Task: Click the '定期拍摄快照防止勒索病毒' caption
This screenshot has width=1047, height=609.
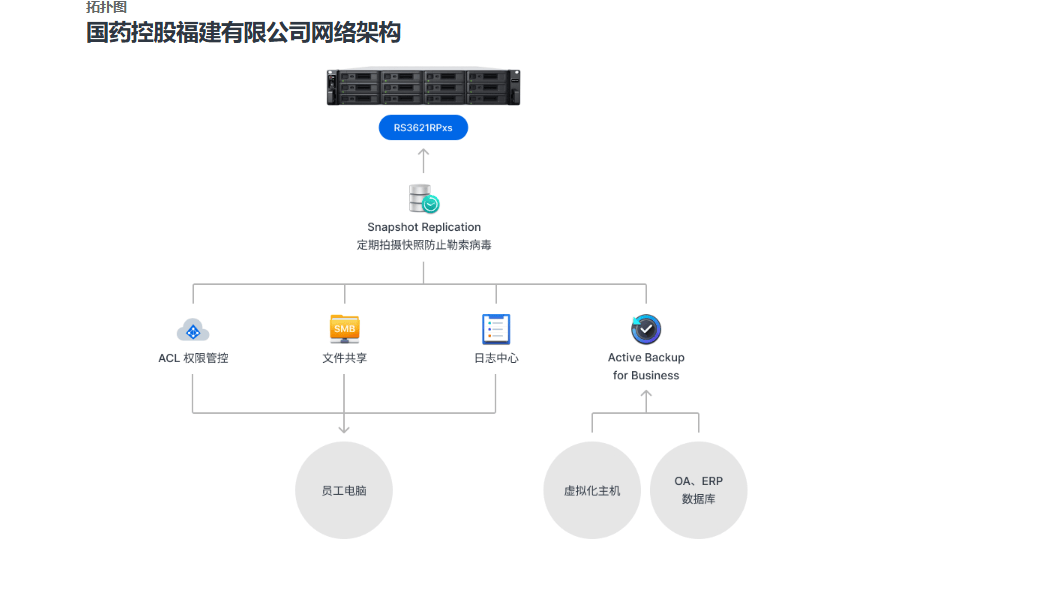Action: tap(424, 245)
